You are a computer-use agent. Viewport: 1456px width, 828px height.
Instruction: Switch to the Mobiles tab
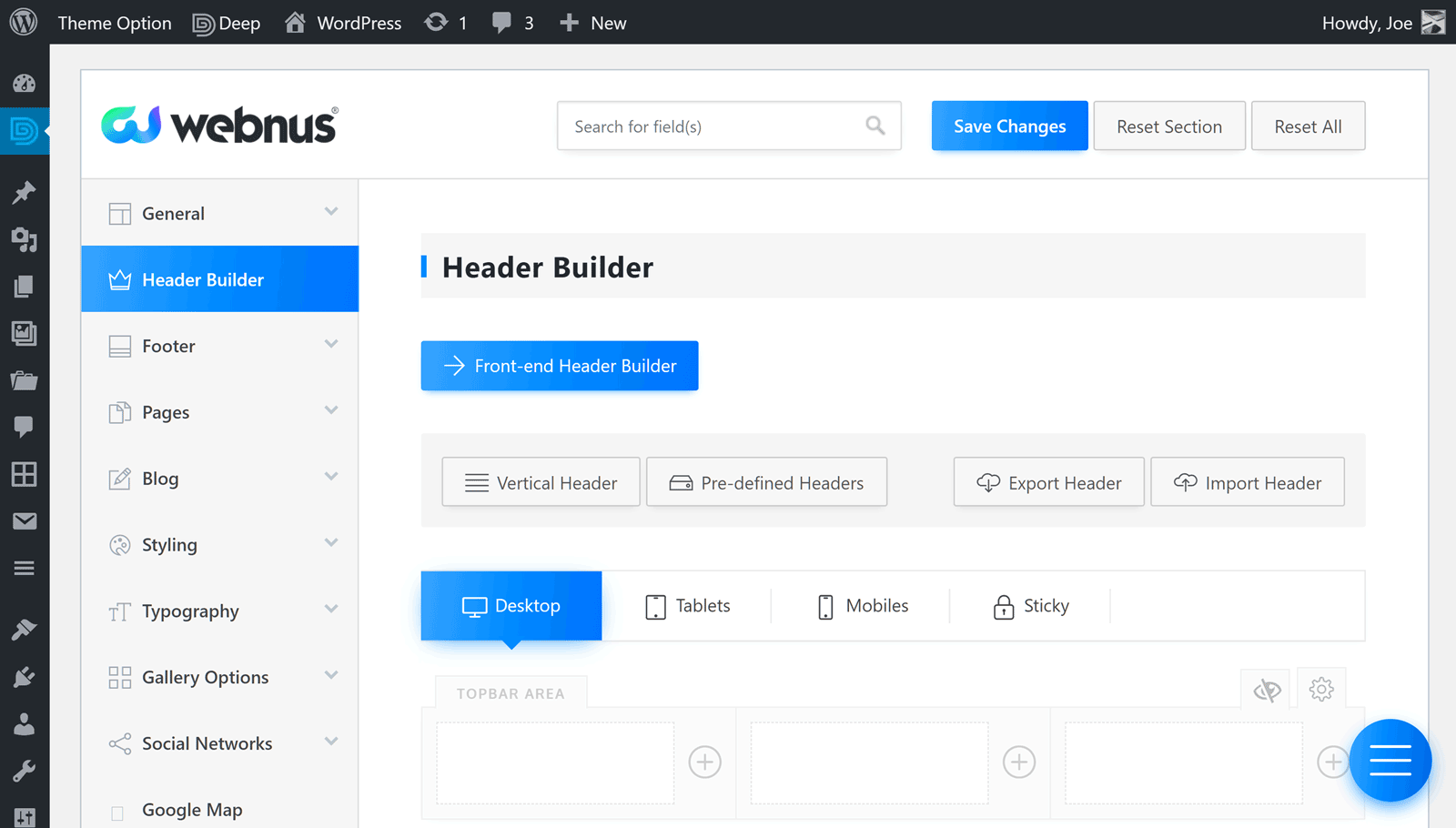coord(862,606)
